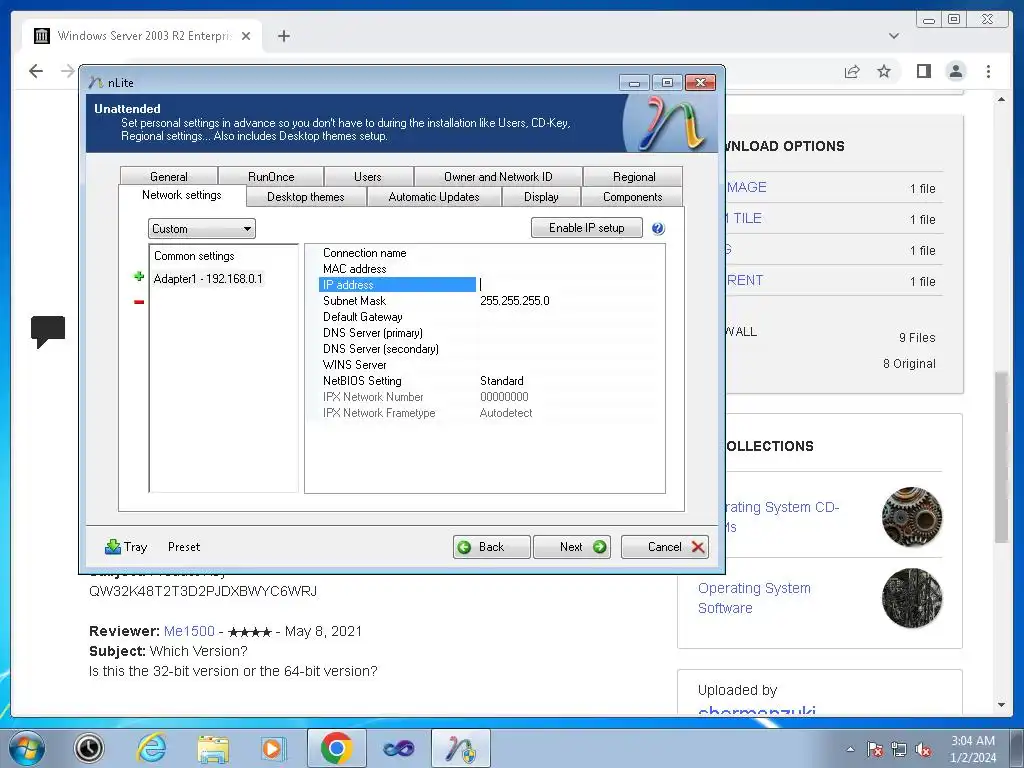Select the WINS Server row
This screenshot has width=1024, height=768.
coord(490,364)
